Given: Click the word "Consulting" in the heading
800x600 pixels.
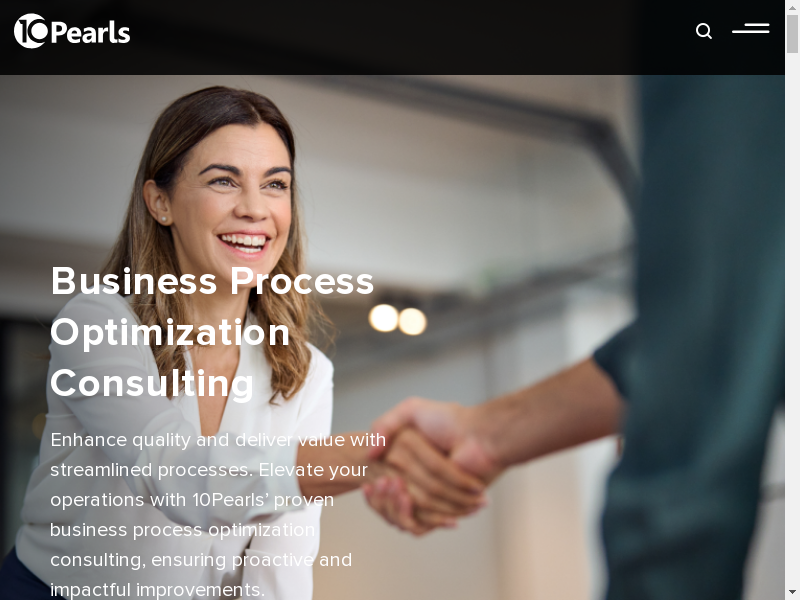Looking at the screenshot, I should point(152,384).
